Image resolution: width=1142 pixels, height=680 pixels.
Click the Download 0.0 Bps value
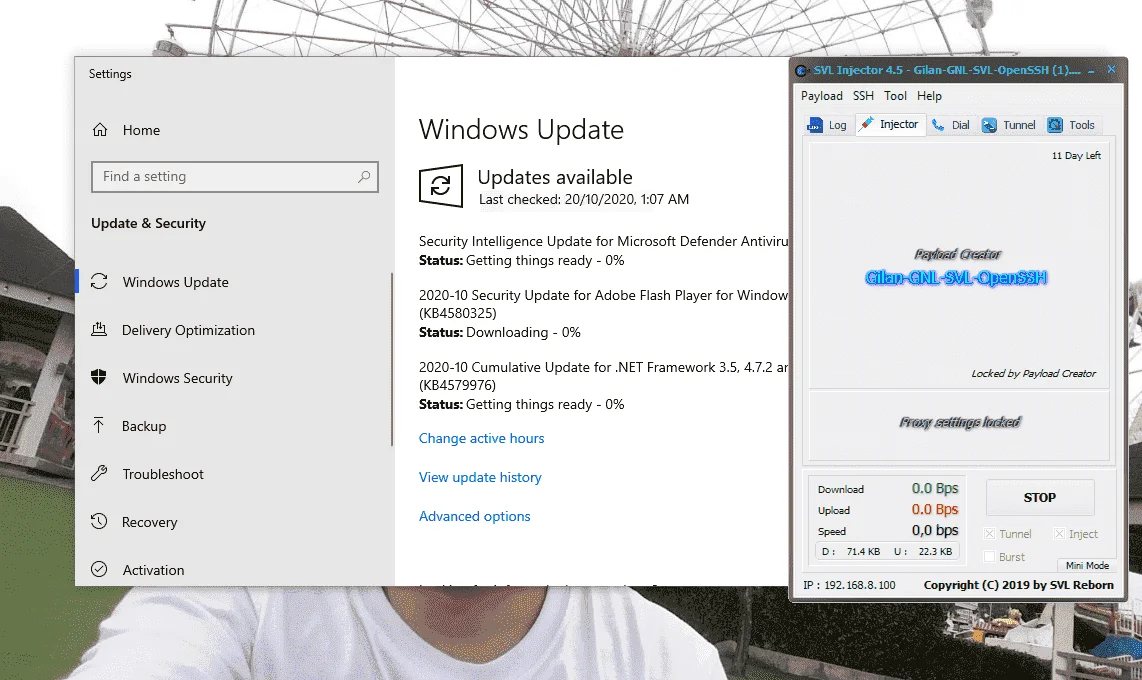coord(934,488)
